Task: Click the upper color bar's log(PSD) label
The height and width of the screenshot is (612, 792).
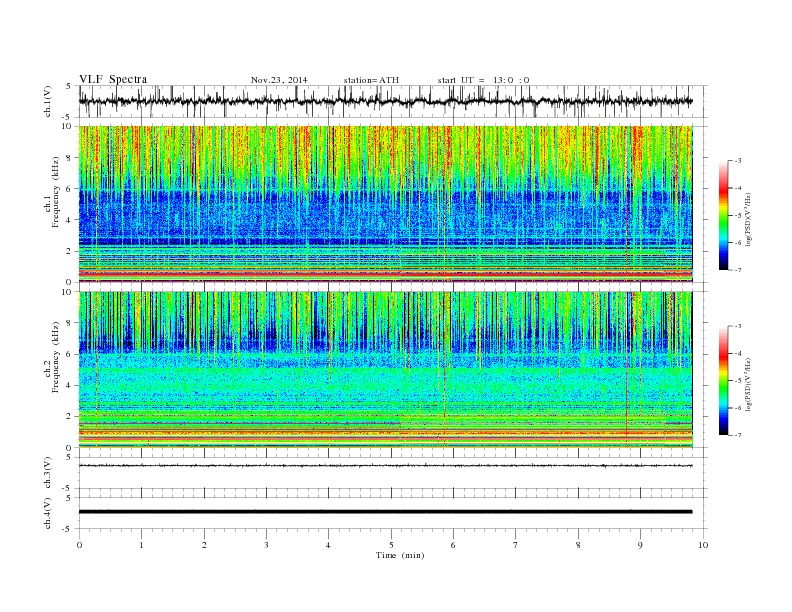Action: (748, 218)
